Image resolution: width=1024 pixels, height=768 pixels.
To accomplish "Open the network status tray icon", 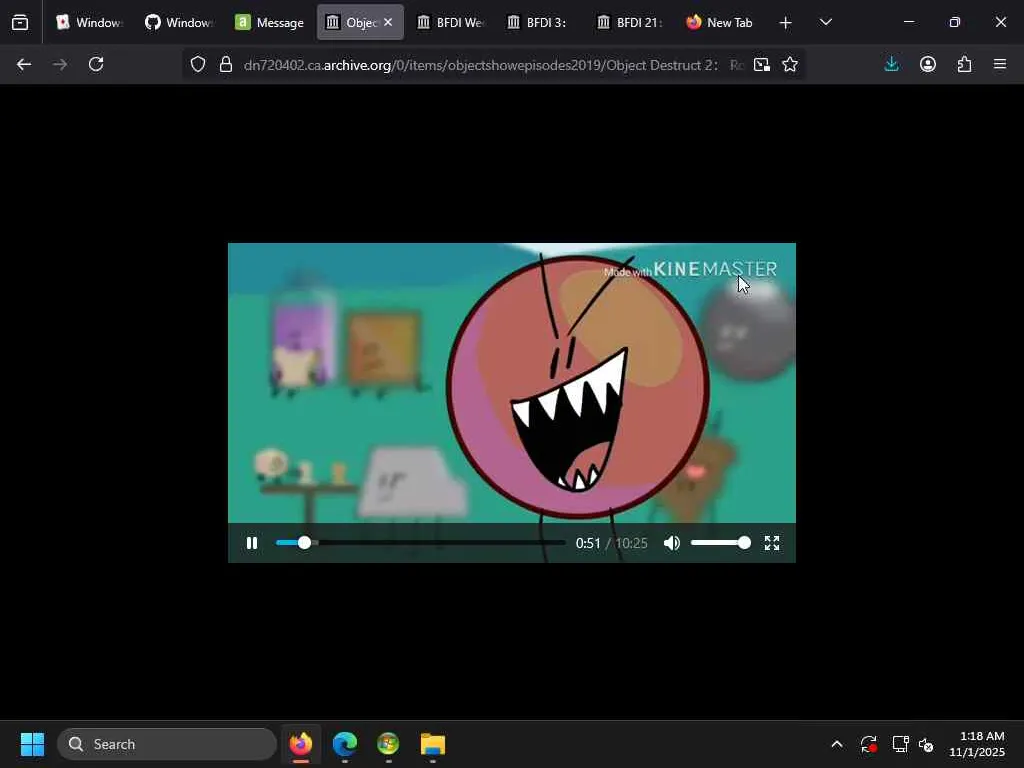I will (900, 744).
